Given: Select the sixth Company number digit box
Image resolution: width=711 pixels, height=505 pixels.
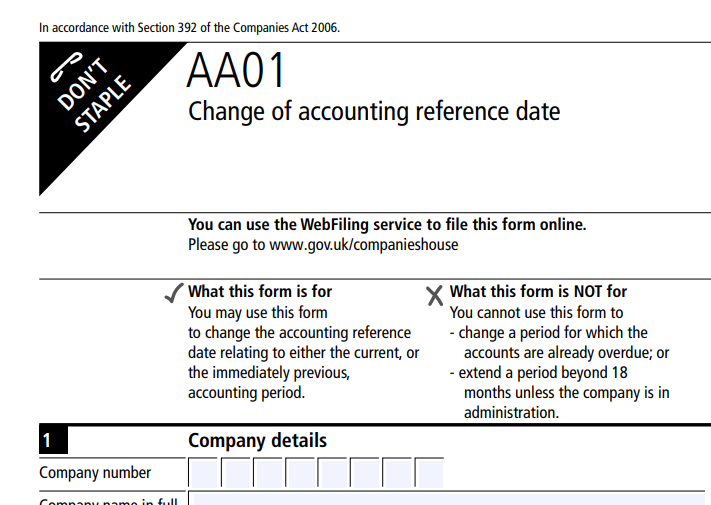Looking at the screenshot, I should [364, 473].
